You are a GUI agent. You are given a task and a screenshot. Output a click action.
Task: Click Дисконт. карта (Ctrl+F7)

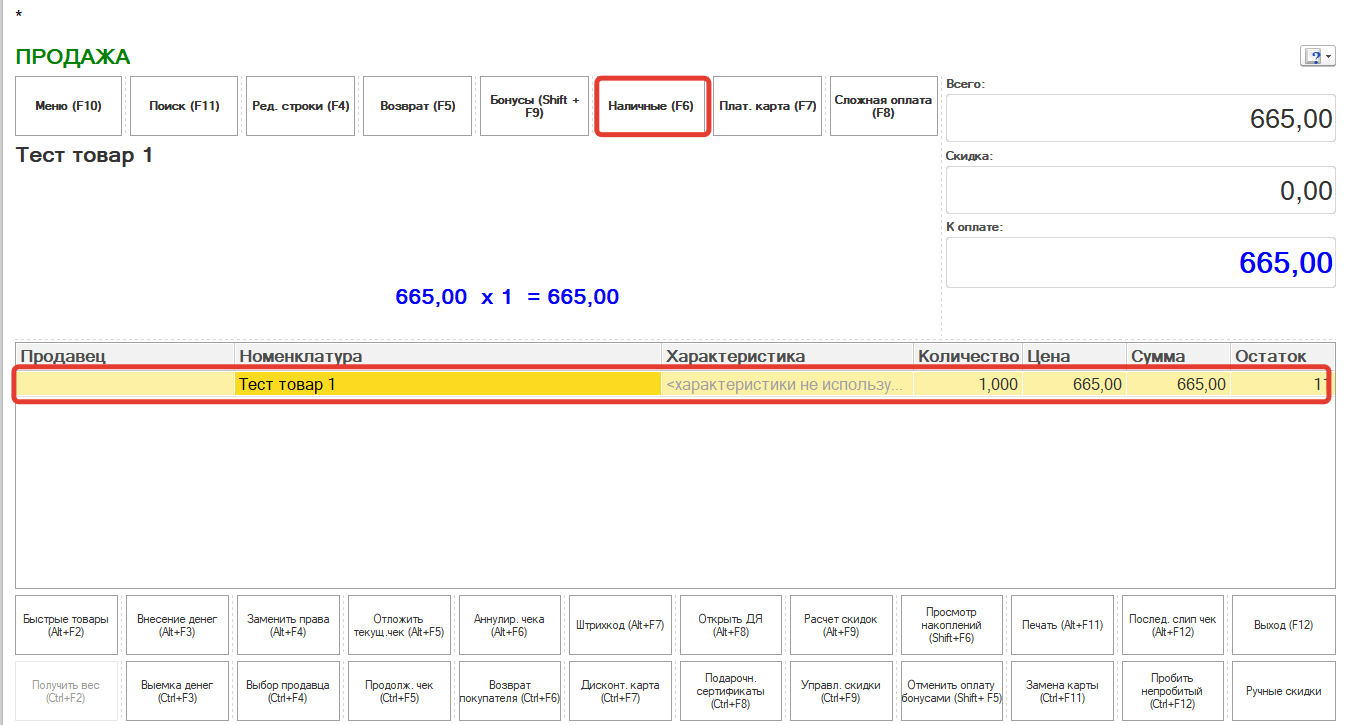click(x=620, y=691)
